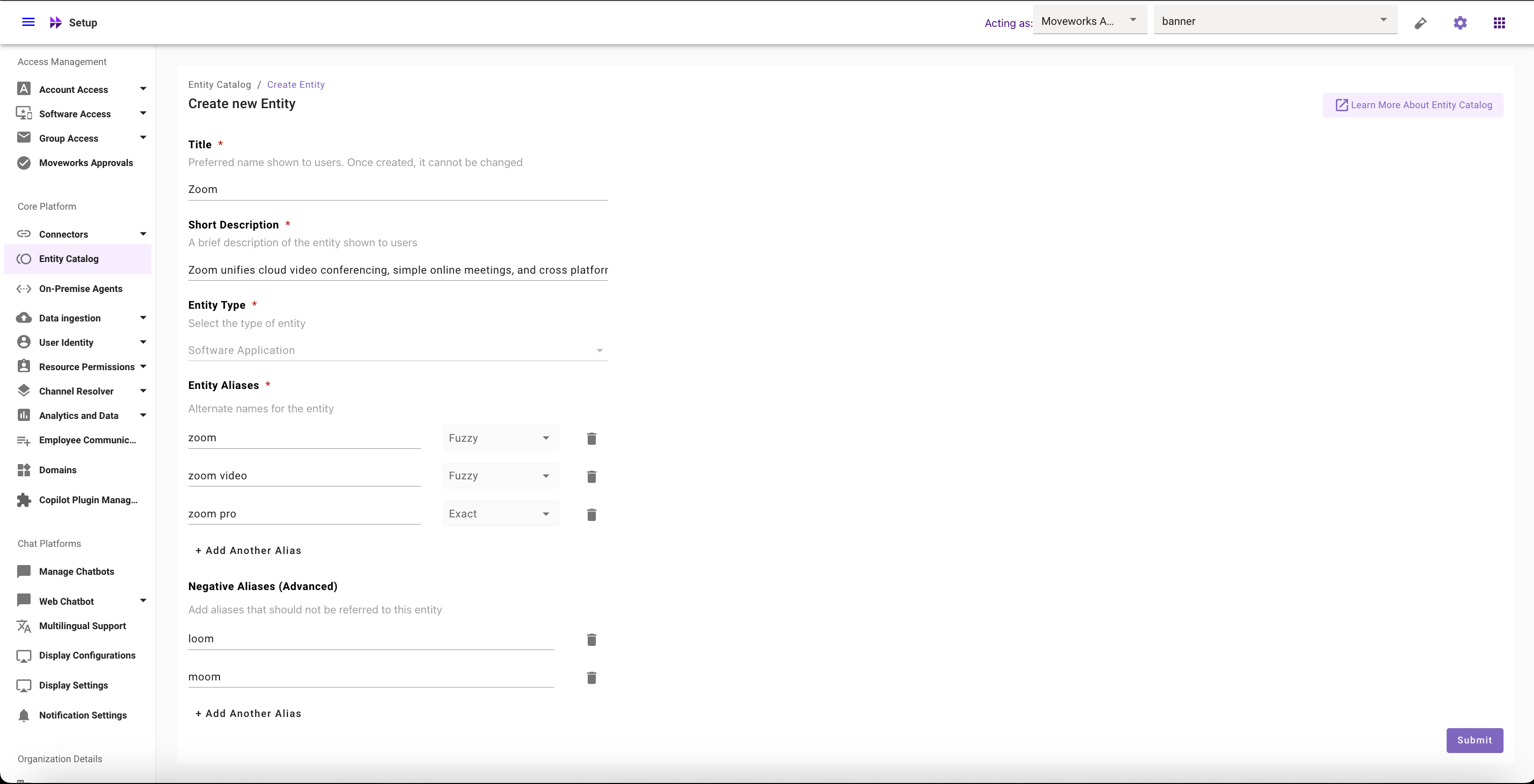1534x784 pixels.
Task: Click the Submit button
Action: coord(1474,740)
